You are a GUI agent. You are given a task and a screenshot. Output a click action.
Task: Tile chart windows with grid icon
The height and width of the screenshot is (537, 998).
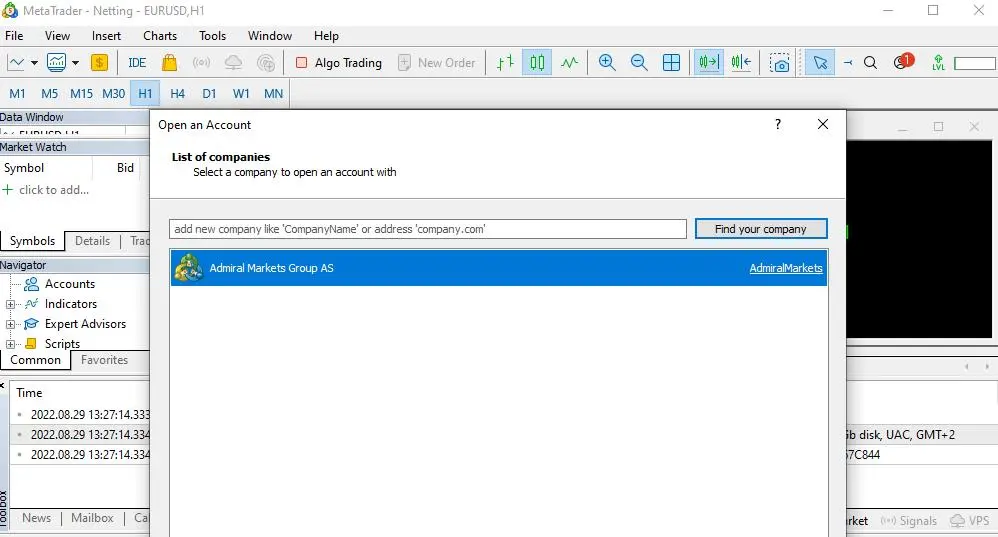(x=671, y=62)
